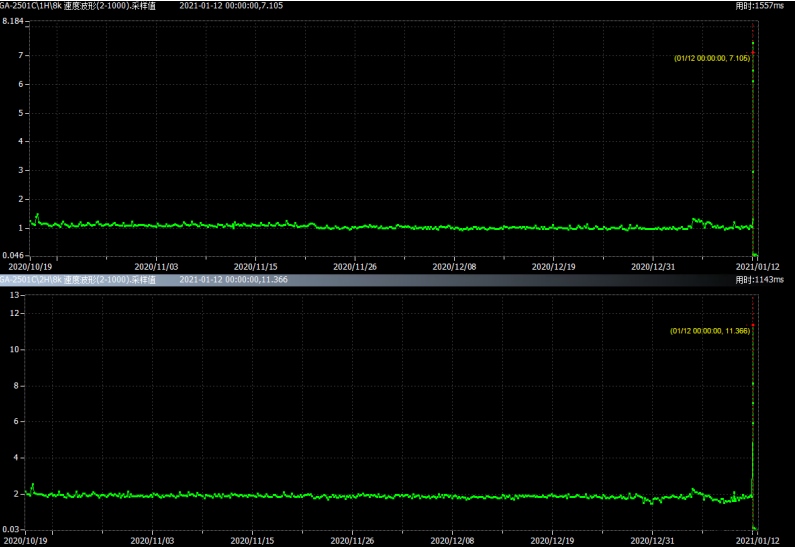
Task: Click the 2020/11/26 date on lower chart
Action: pos(355,541)
